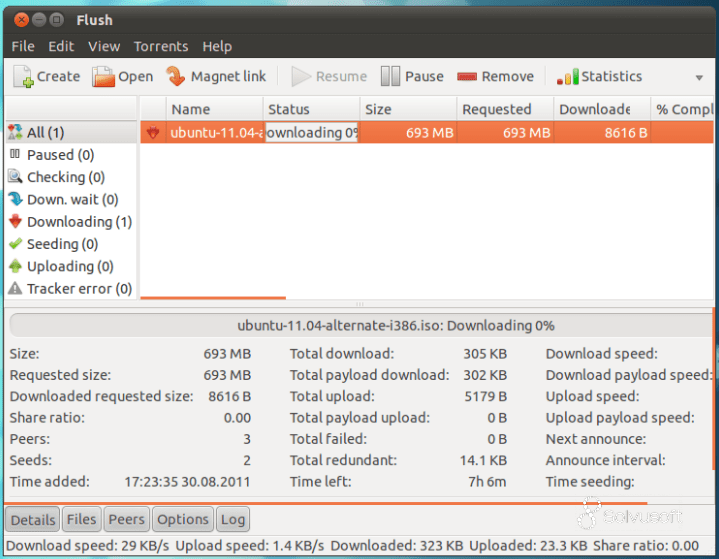Click the Pause bars icon
Screen dimensions: 719x559
click(390, 76)
